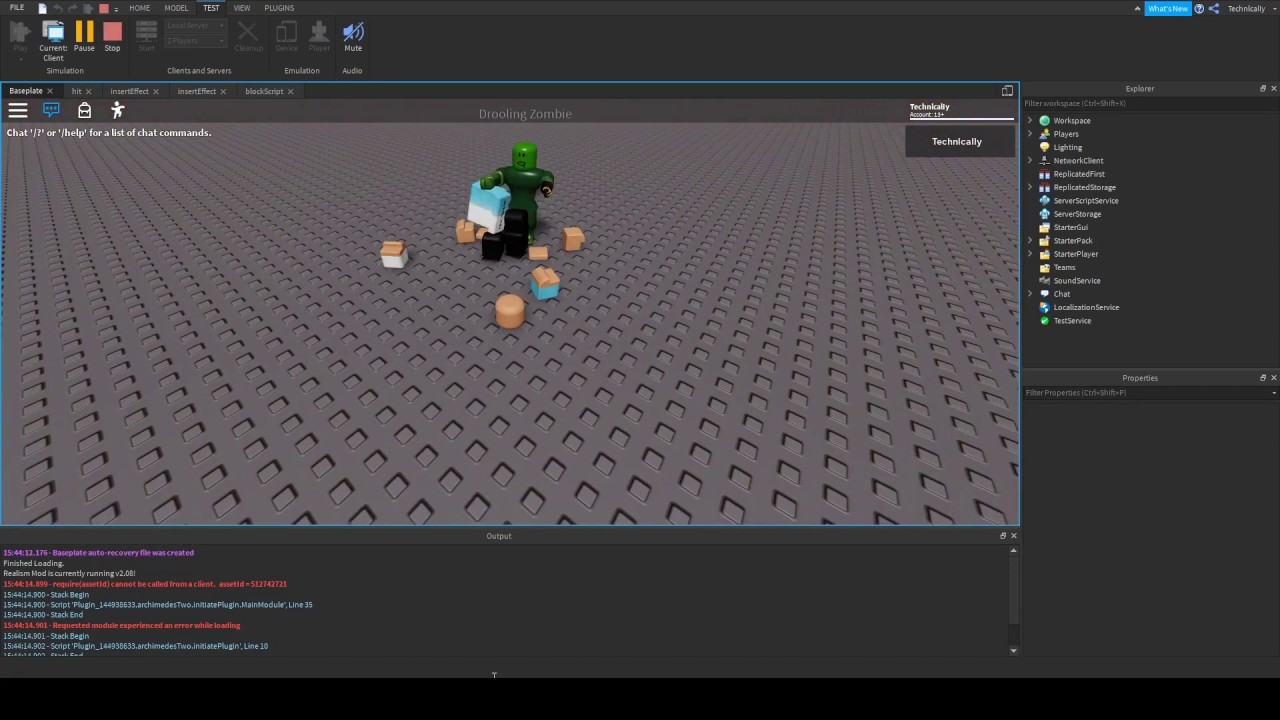Expand the StarterPlayer tree node
This screenshot has width=1280, height=720.
tap(1030, 254)
